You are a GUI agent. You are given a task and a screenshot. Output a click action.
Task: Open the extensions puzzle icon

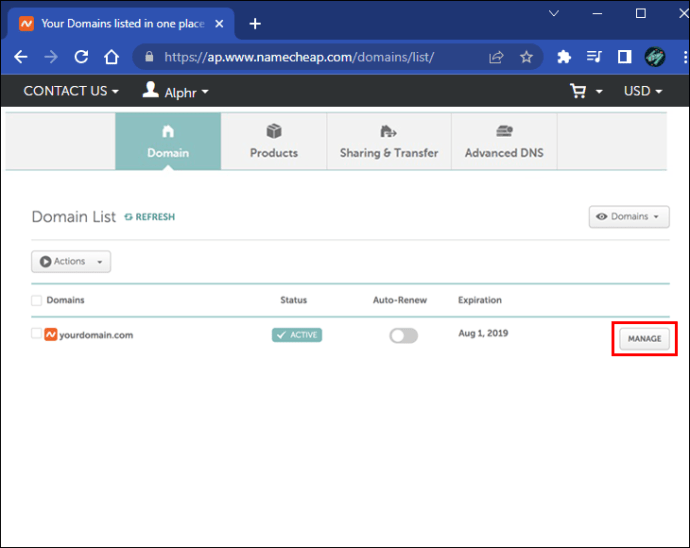(564, 57)
